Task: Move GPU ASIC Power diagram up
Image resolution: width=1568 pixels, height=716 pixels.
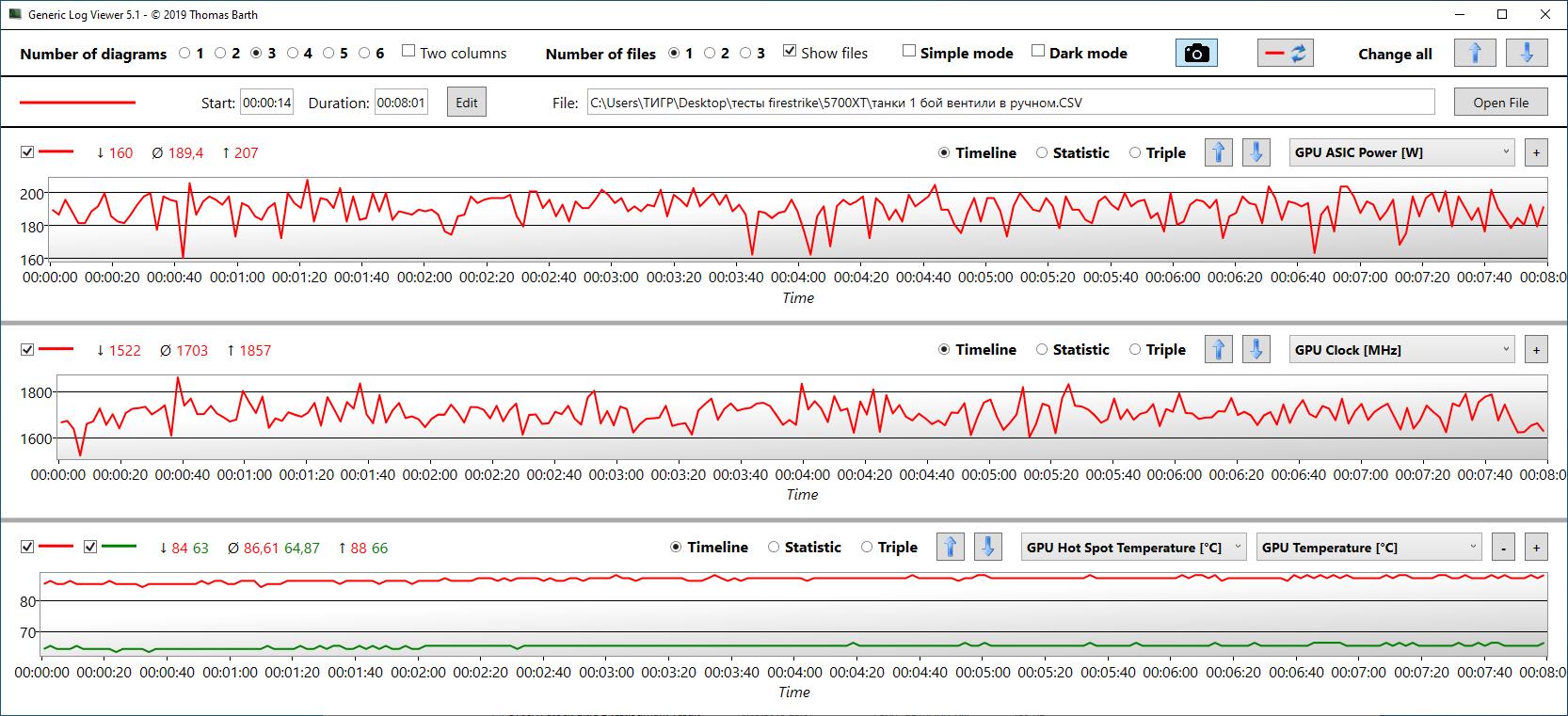Action: pyautogui.click(x=1219, y=152)
